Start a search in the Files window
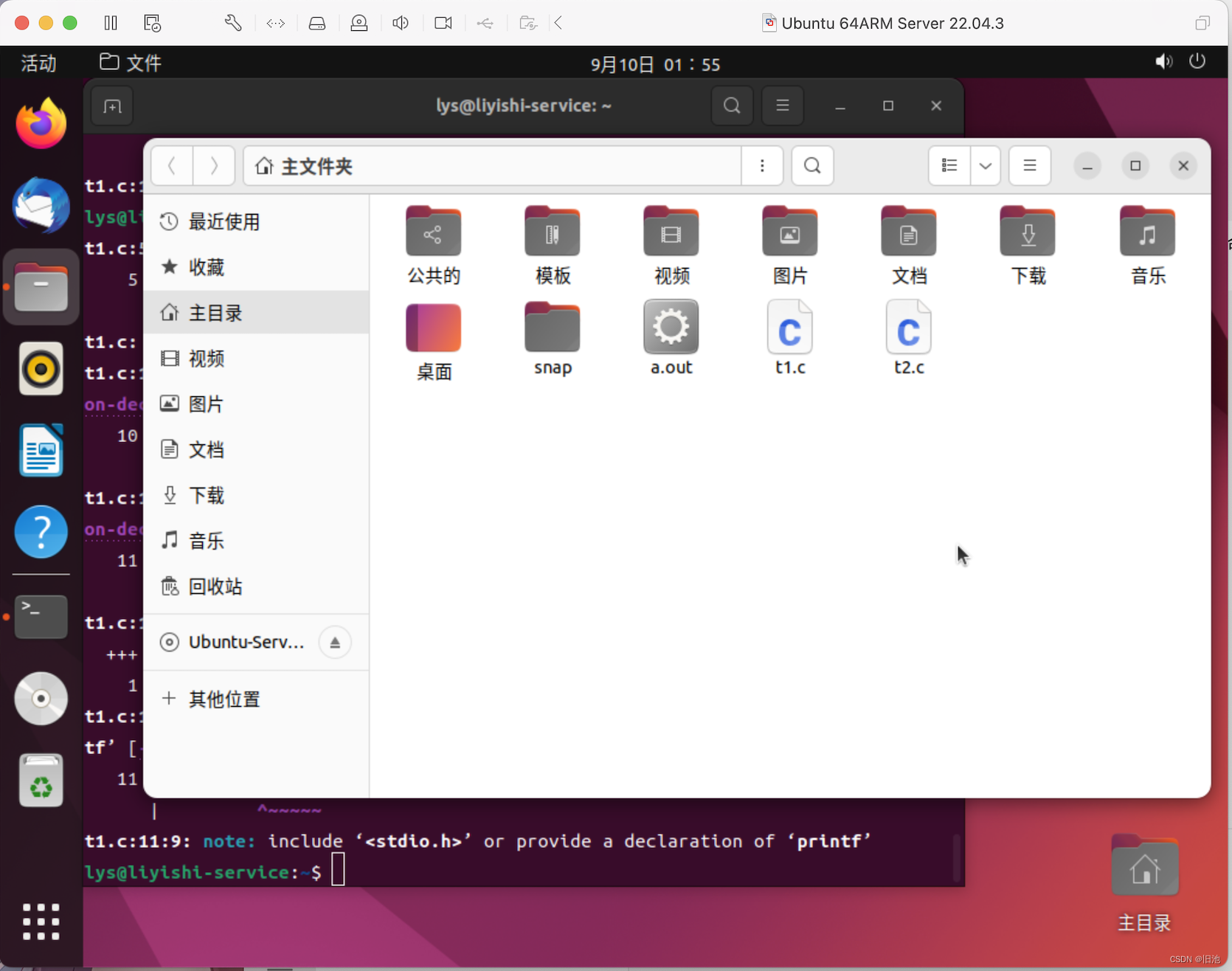The width and height of the screenshot is (1232, 971). coord(811,165)
